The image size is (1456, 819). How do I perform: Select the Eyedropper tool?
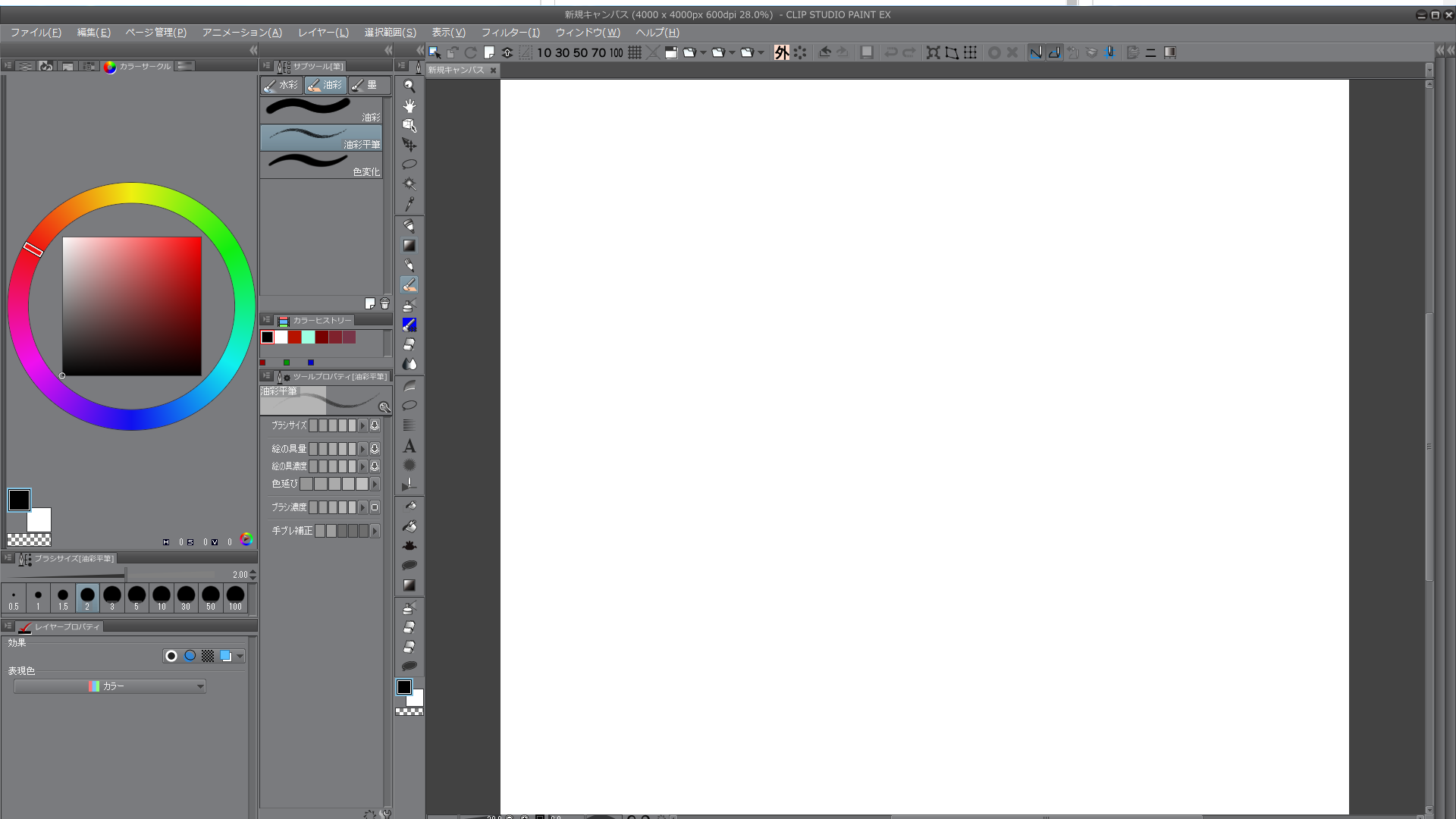[x=409, y=204]
